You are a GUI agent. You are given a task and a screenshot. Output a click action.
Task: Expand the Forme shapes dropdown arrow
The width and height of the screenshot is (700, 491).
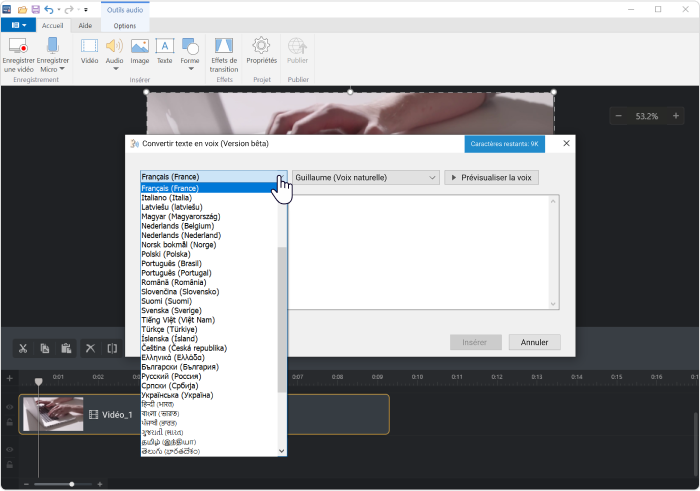pyautogui.click(x=191, y=69)
